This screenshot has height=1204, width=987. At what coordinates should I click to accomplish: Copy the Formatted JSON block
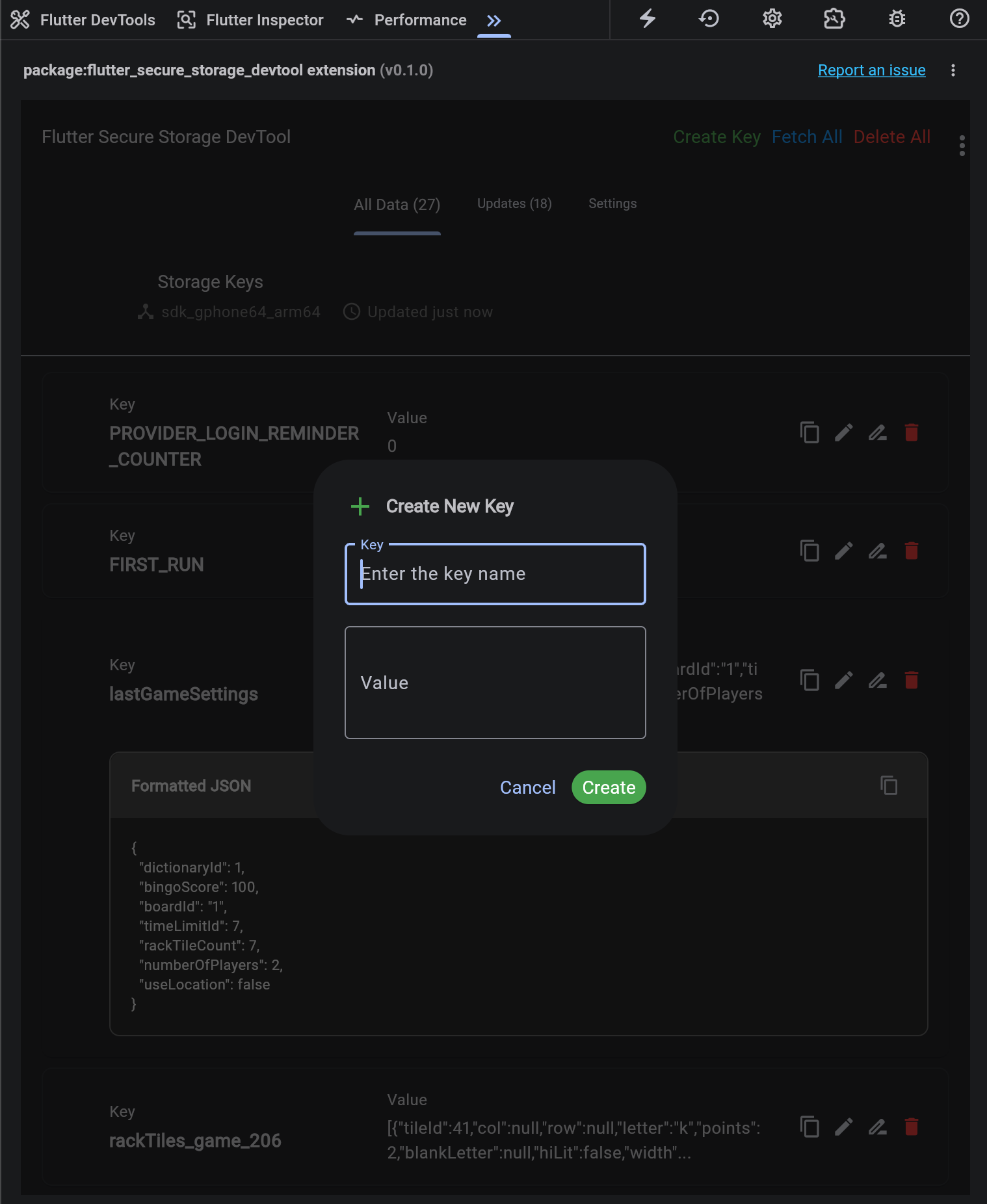point(889,785)
